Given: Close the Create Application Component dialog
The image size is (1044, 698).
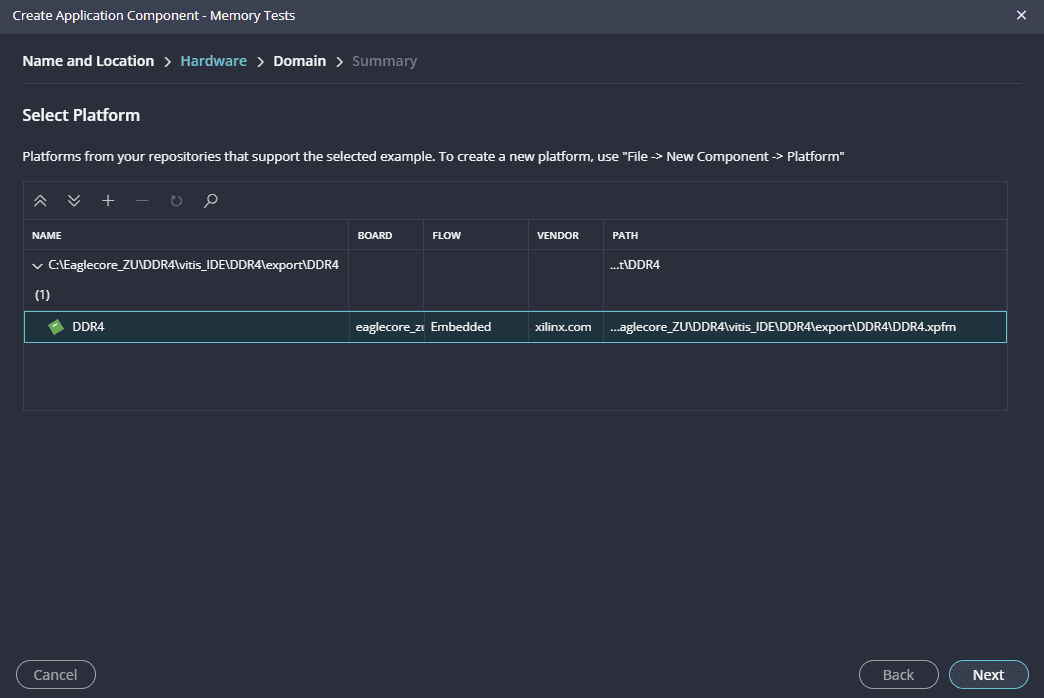Looking at the screenshot, I should (x=1021, y=16).
